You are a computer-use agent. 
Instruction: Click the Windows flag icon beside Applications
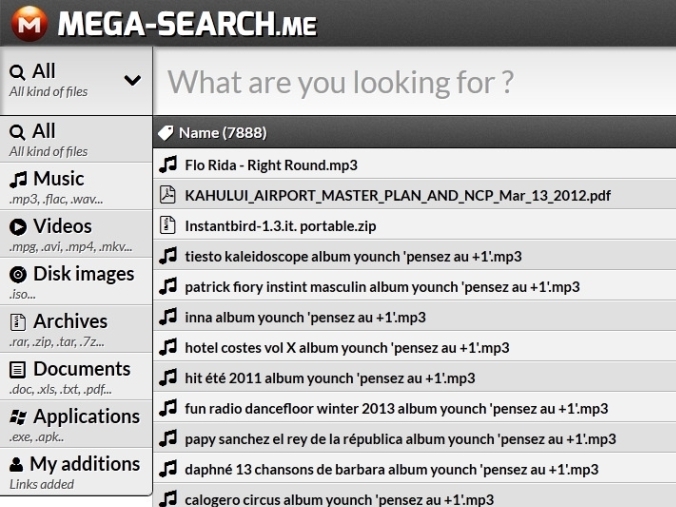click(18, 417)
